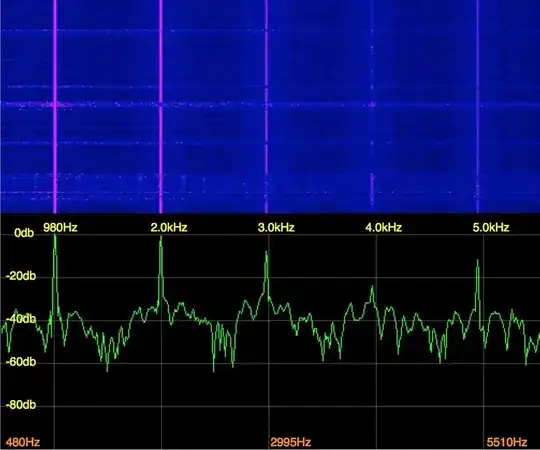Select the 2.0kHz frequency marker label
The image size is (540, 450).
169,228
